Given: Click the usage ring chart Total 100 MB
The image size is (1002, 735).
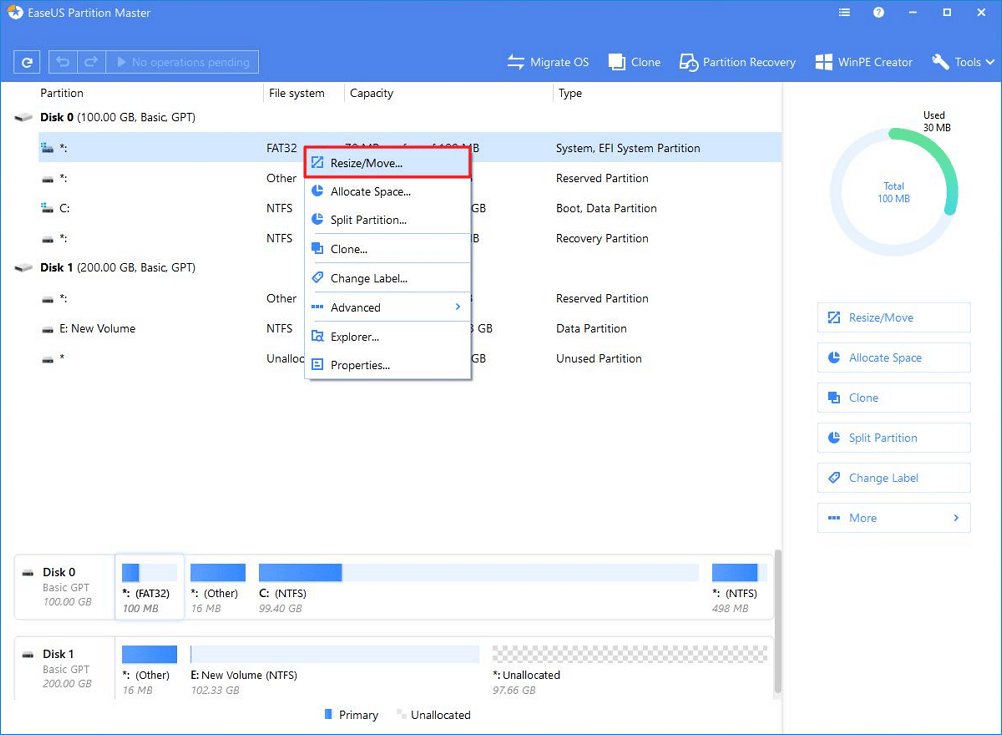Looking at the screenshot, I should [893, 192].
